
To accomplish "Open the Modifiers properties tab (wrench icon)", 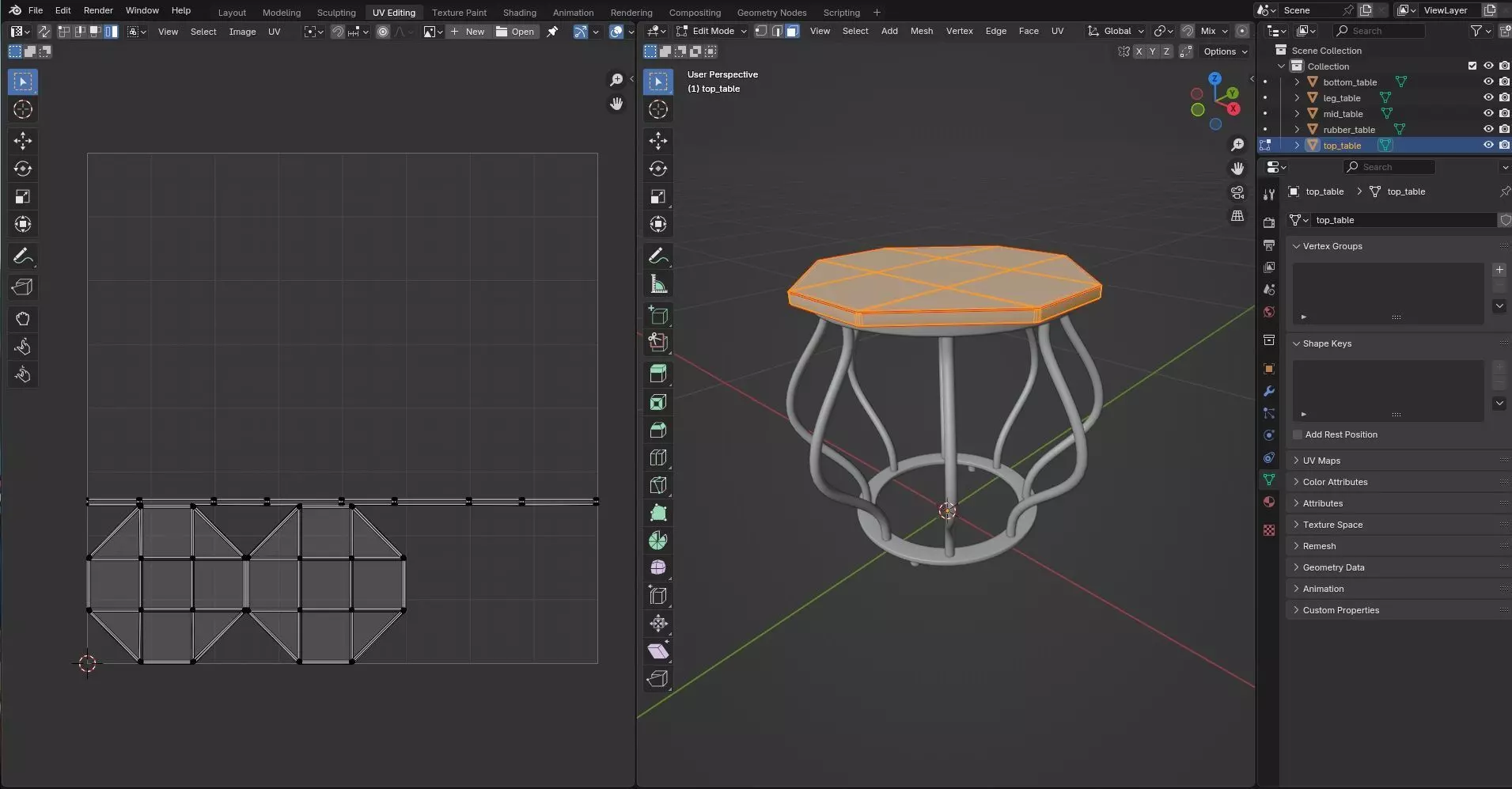I will (1269, 391).
